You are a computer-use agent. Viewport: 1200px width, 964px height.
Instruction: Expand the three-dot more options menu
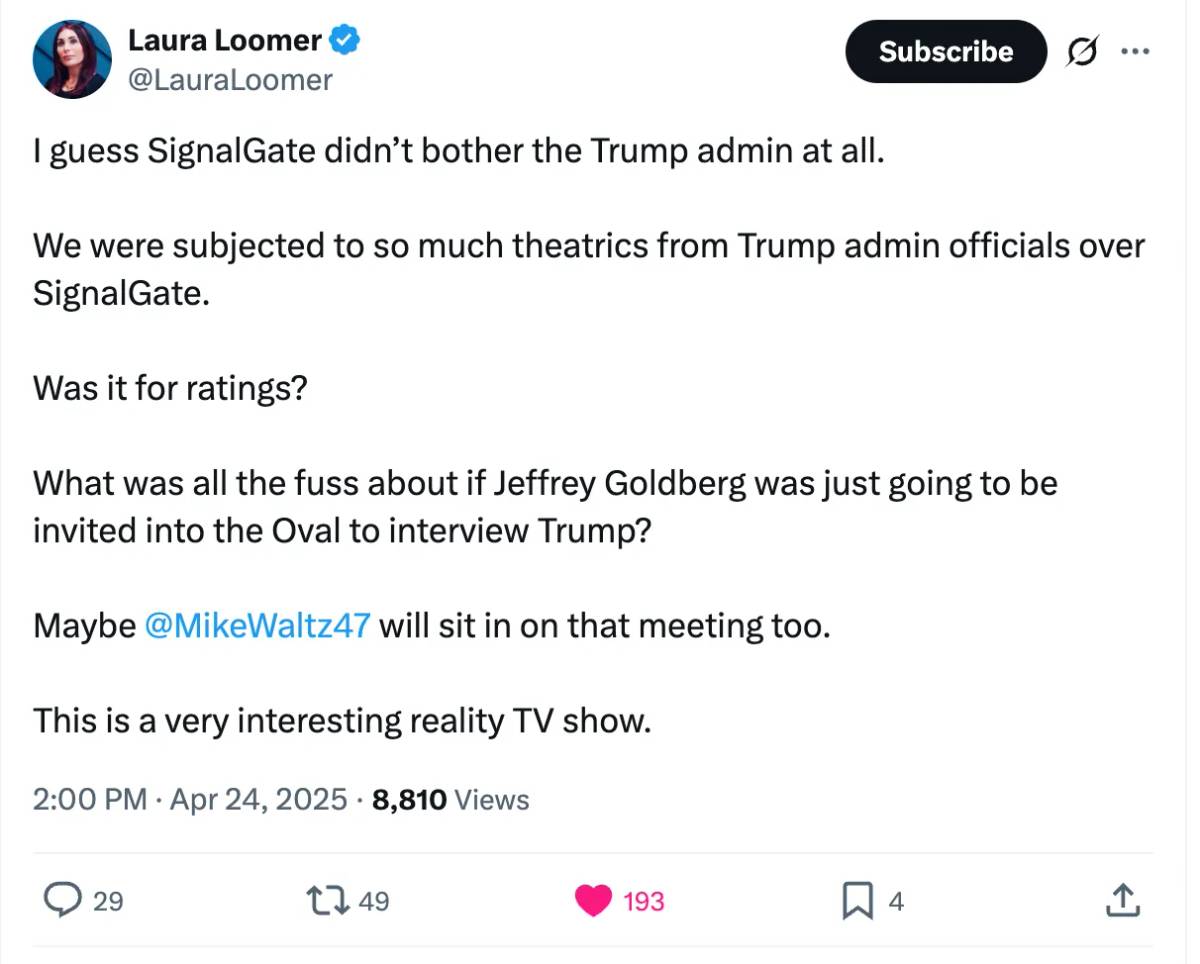[x=1135, y=52]
